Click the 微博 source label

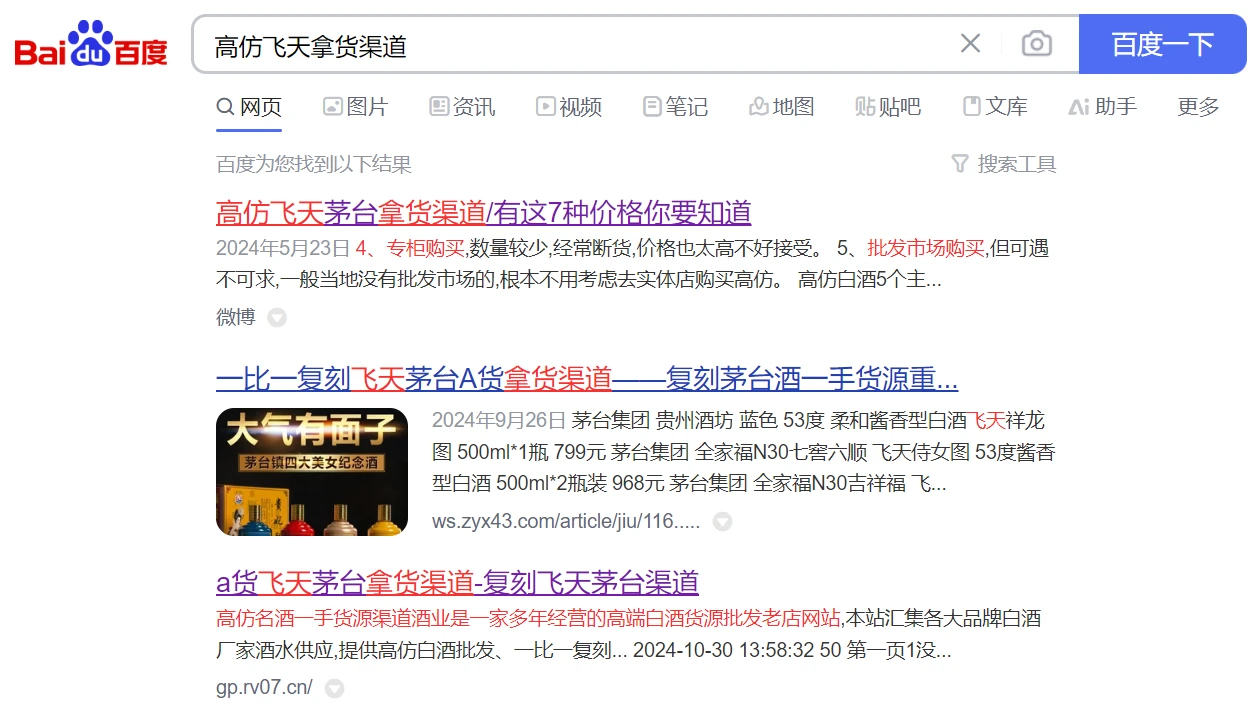236,317
